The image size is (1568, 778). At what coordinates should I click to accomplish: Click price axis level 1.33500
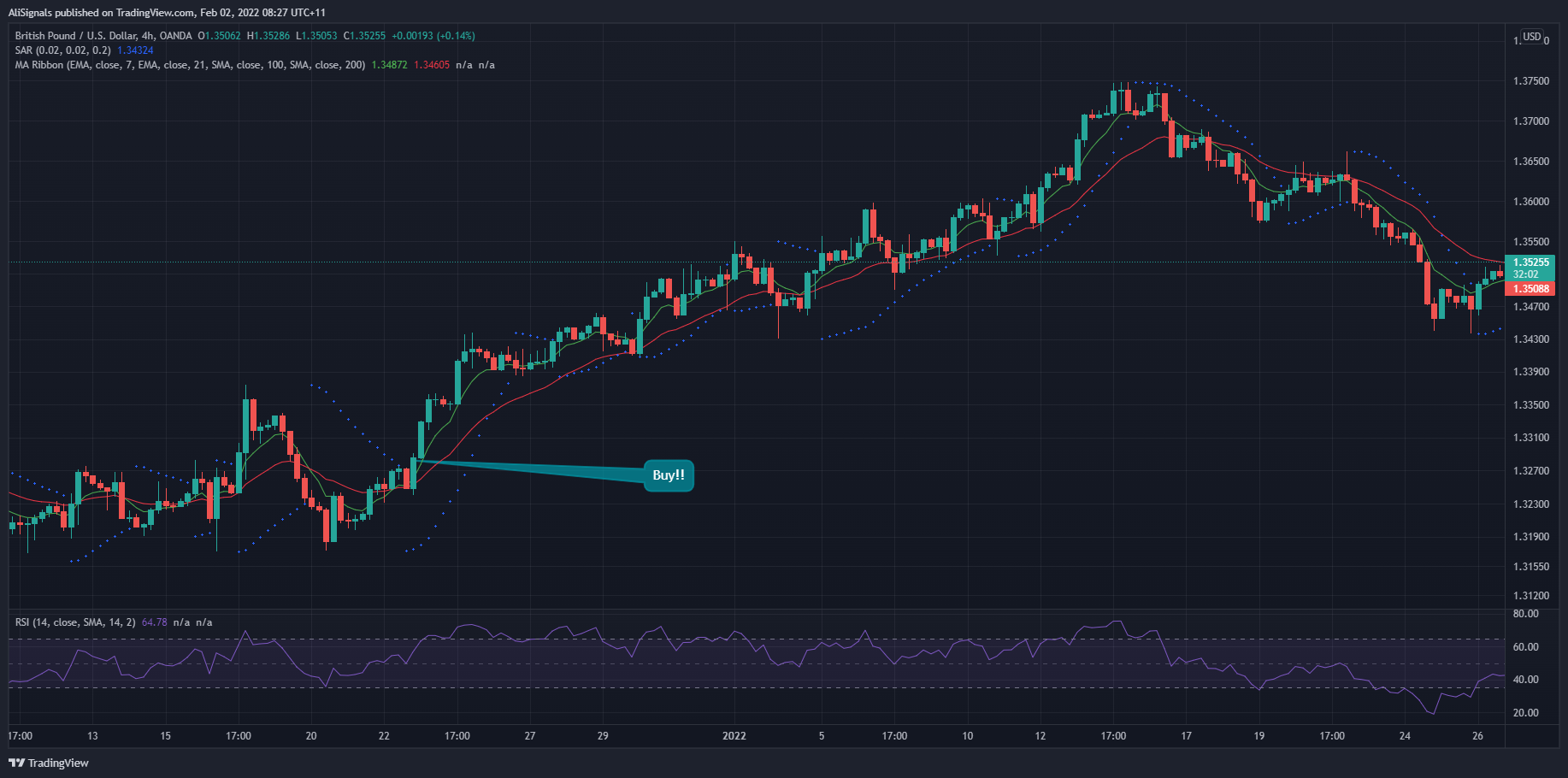pyautogui.click(x=1530, y=405)
